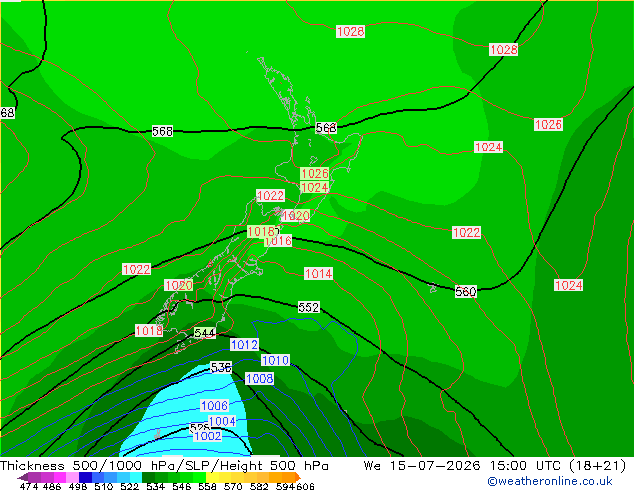Select the 544 height contour label
Viewport: 634px width, 490px height.
point(205,333)
